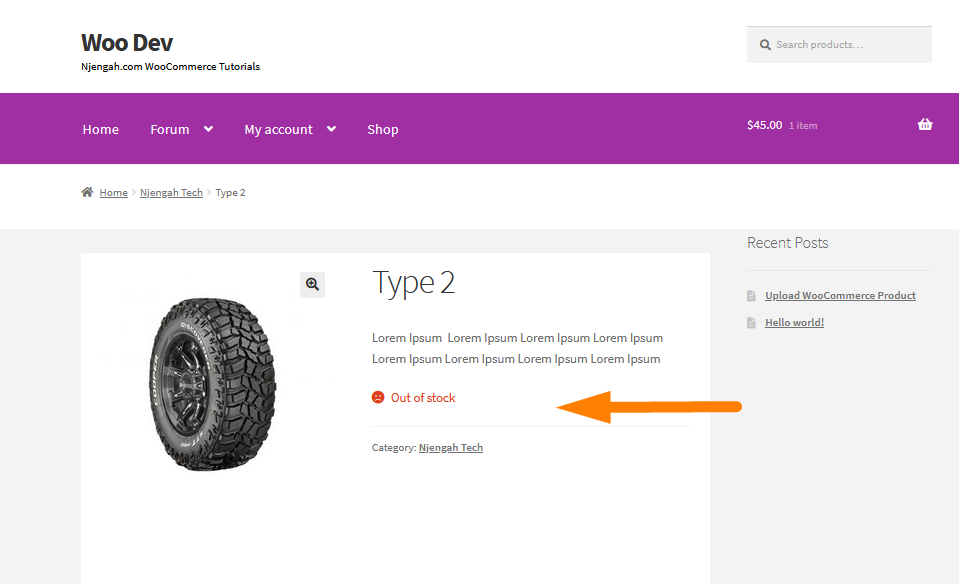
Task: Click the tire product image
Action: point(212,384)
